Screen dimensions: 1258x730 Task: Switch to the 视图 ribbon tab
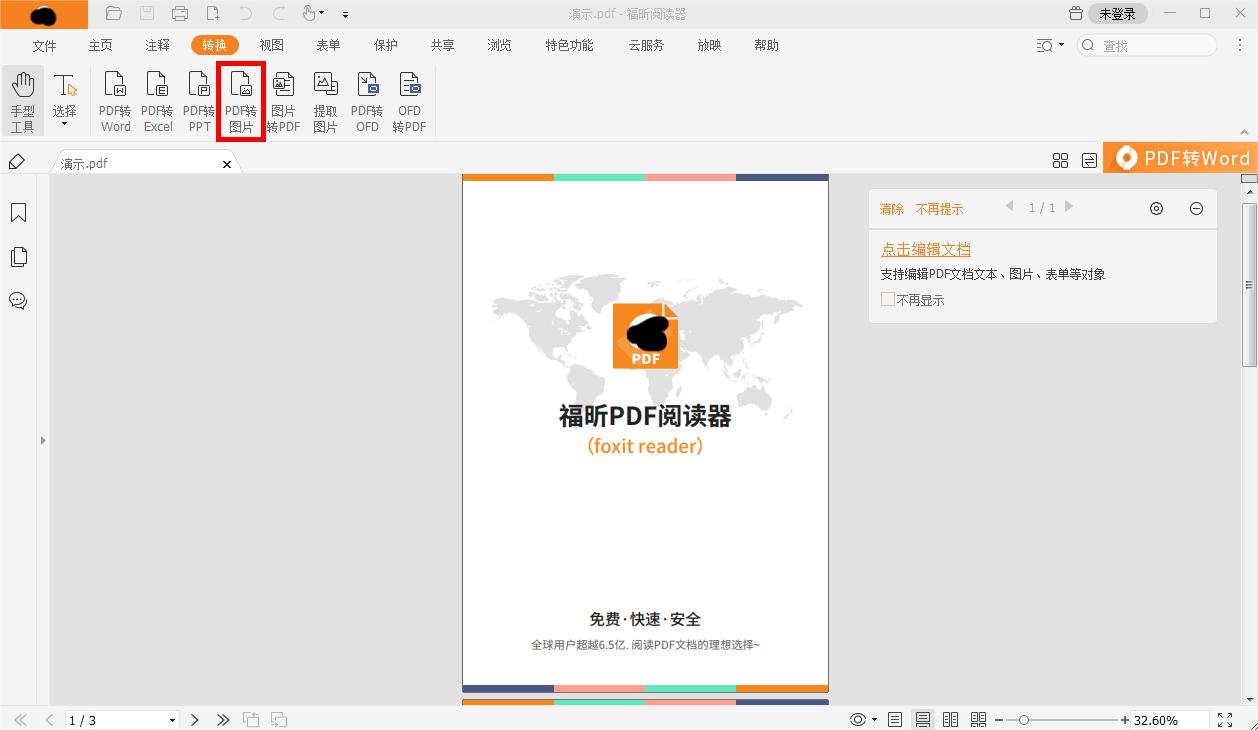pyautogui.click(x=270, y=45)
